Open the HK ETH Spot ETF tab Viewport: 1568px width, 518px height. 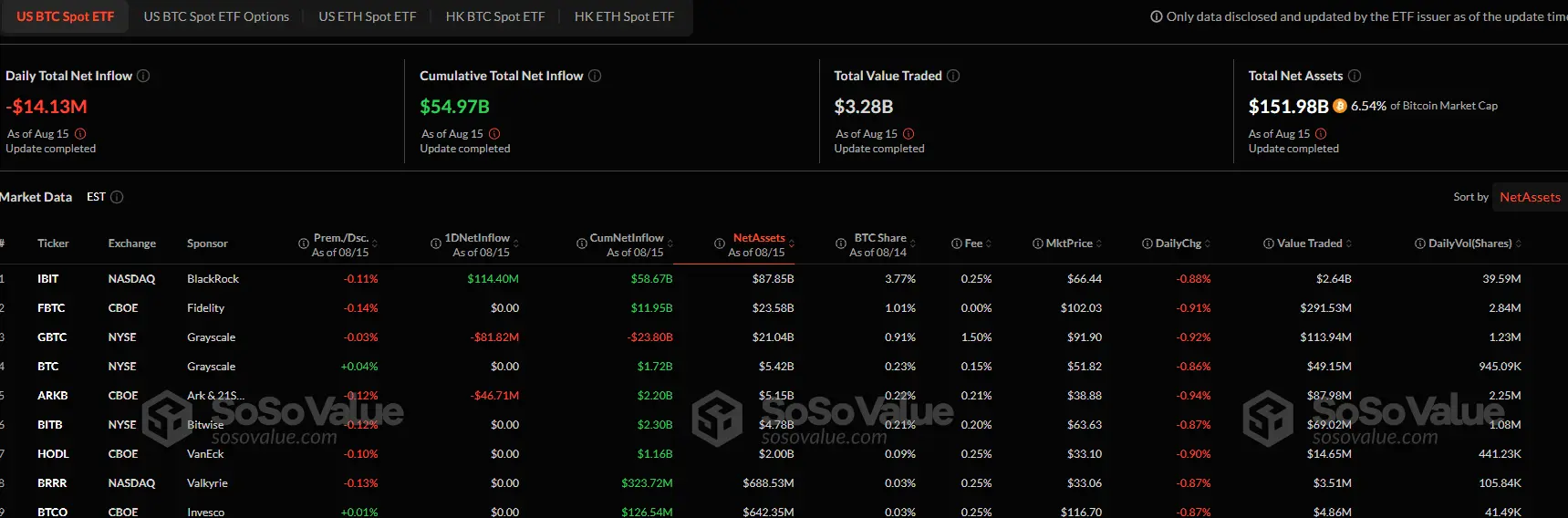625,16
